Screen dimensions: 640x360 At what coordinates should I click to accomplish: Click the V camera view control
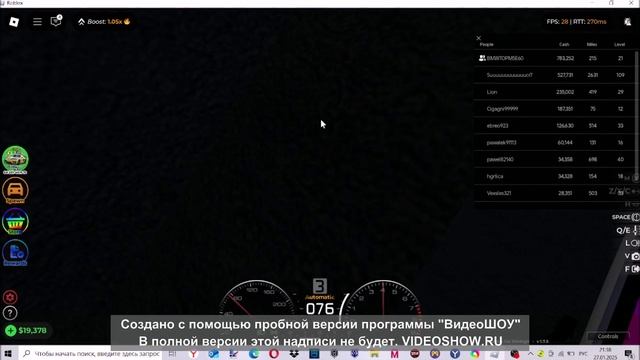click(632, 256)
